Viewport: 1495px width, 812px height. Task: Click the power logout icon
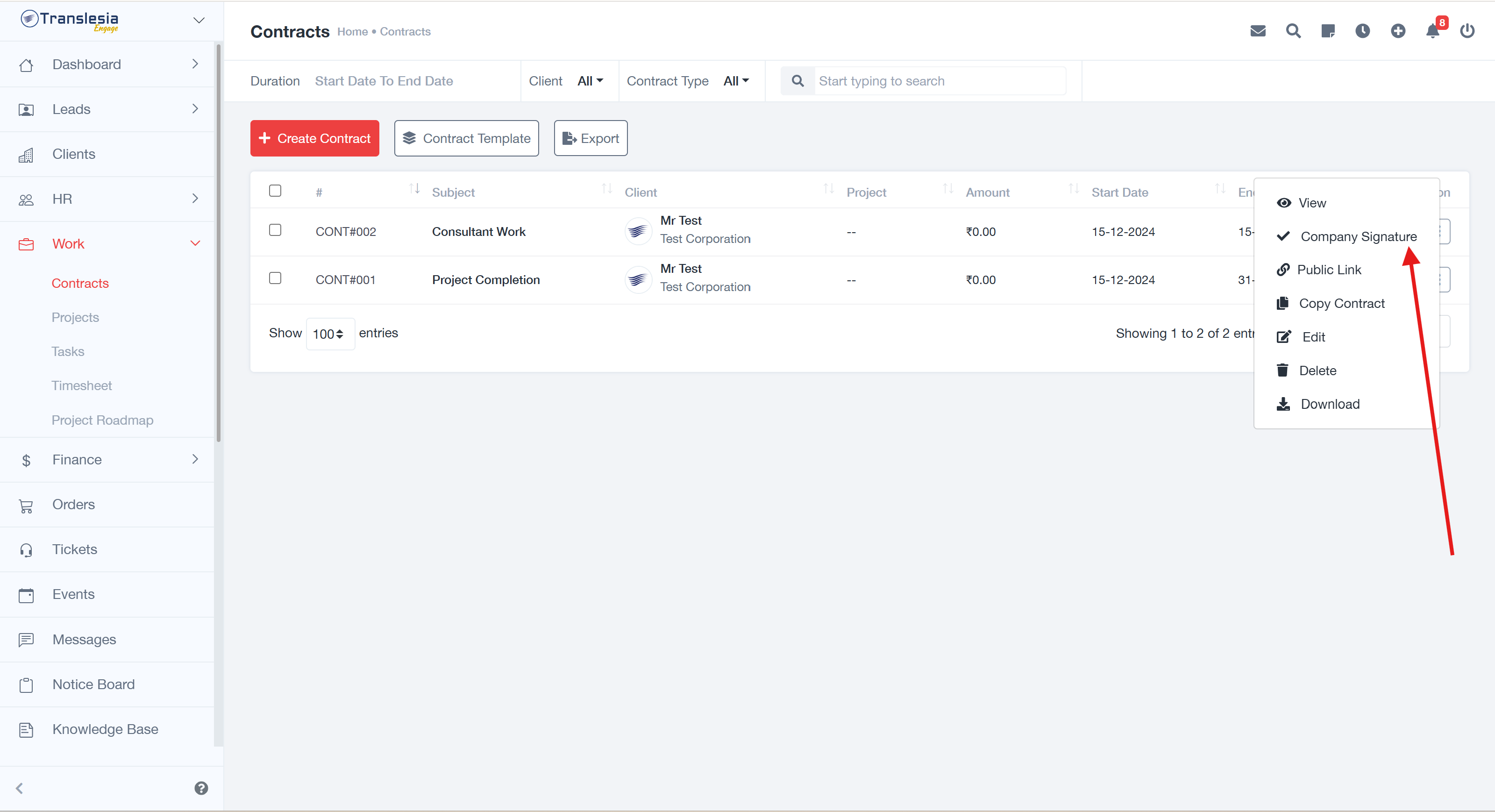point(1467,31)
